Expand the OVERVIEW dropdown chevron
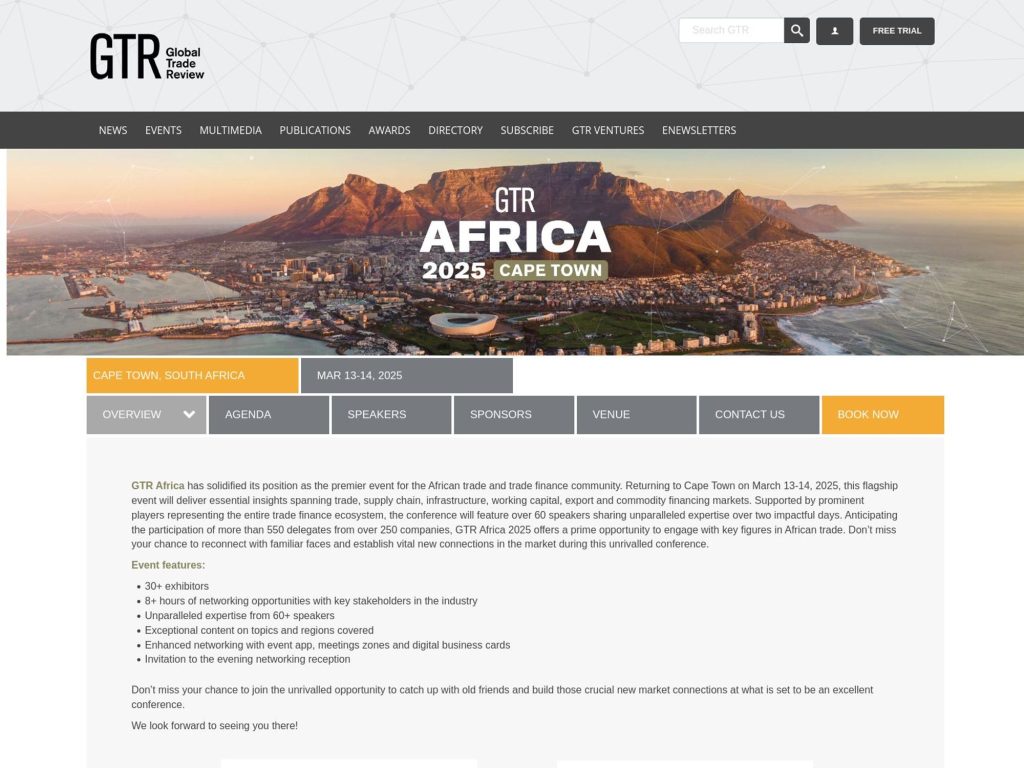Image resolution: width=1024 pixels, height=768 pixels. (x=187, y=414)
